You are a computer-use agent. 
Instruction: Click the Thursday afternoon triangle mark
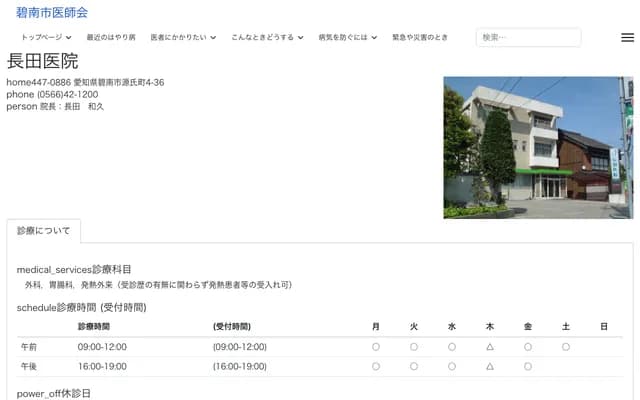click(x=490, y=367)
